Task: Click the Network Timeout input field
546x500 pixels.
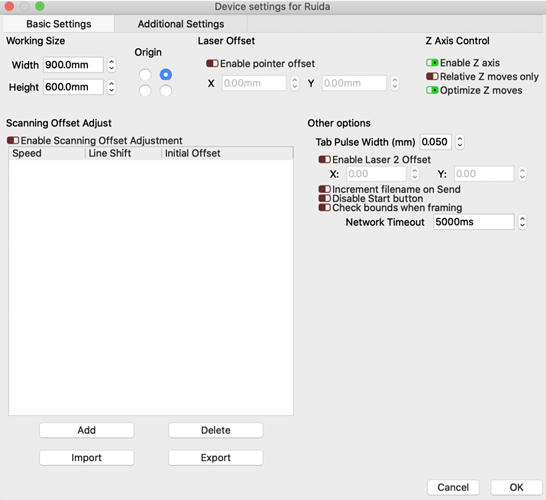Action: coord(474,222)
